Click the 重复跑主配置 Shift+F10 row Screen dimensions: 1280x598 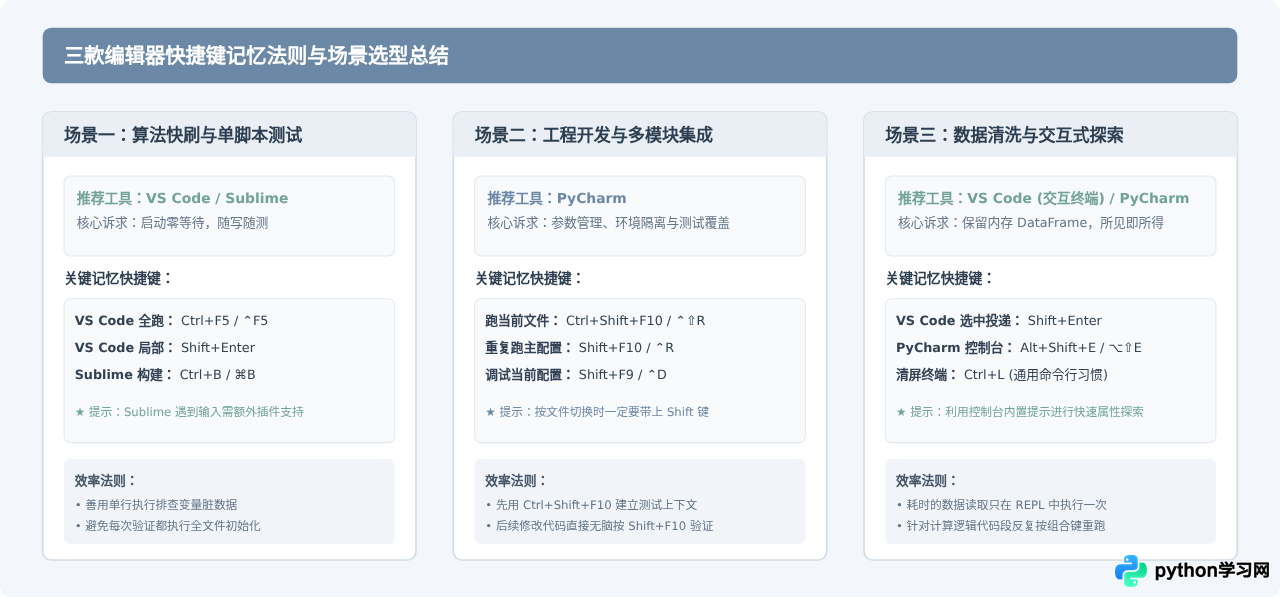tap(580, 348)
